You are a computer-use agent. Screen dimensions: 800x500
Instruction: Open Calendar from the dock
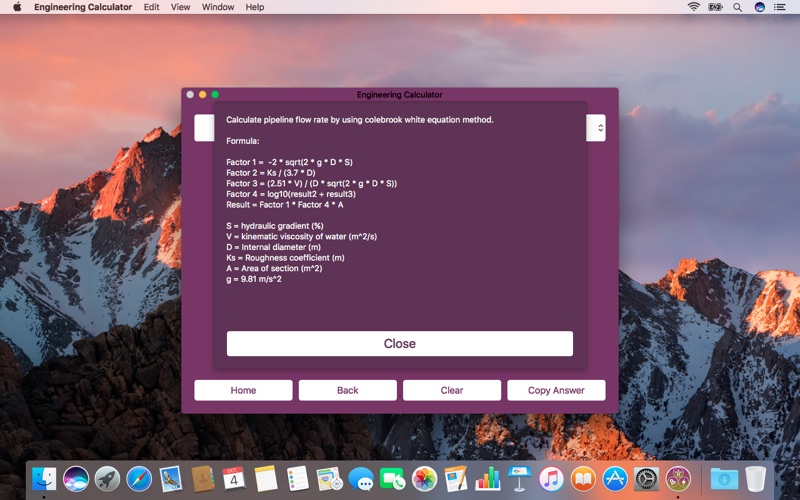coord(234,479)
